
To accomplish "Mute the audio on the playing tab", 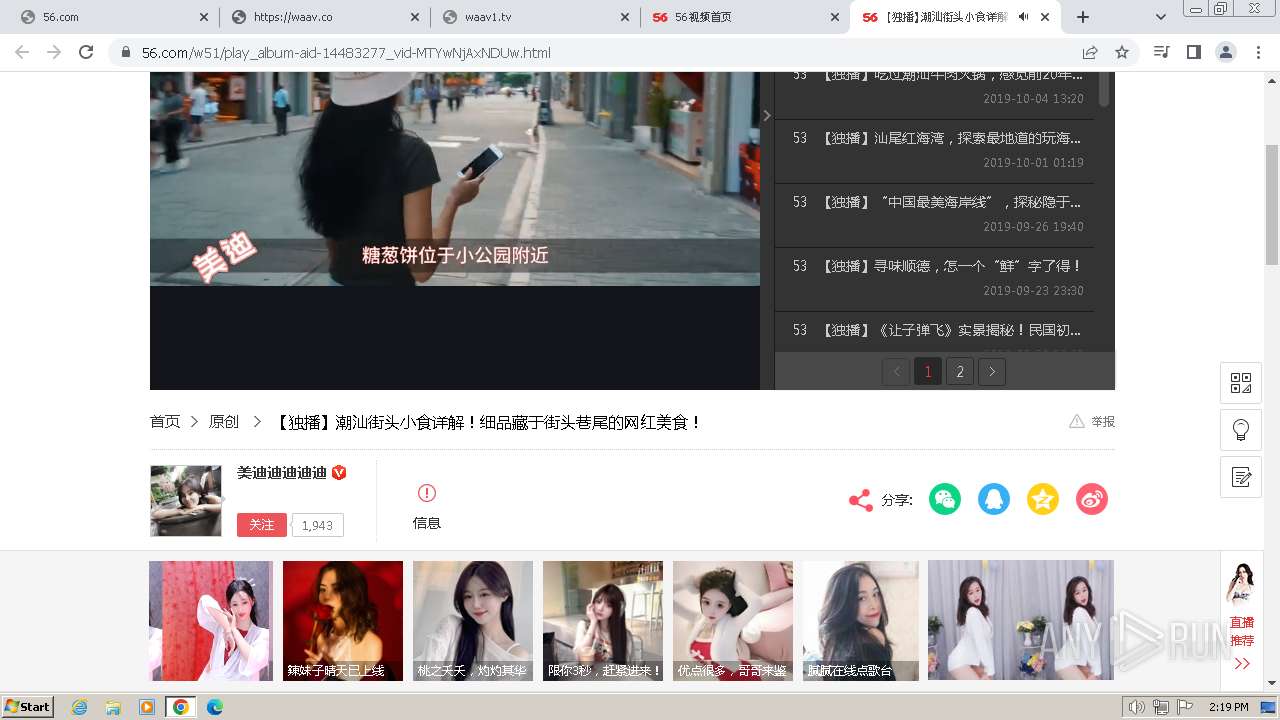I will click(1023, 17).
